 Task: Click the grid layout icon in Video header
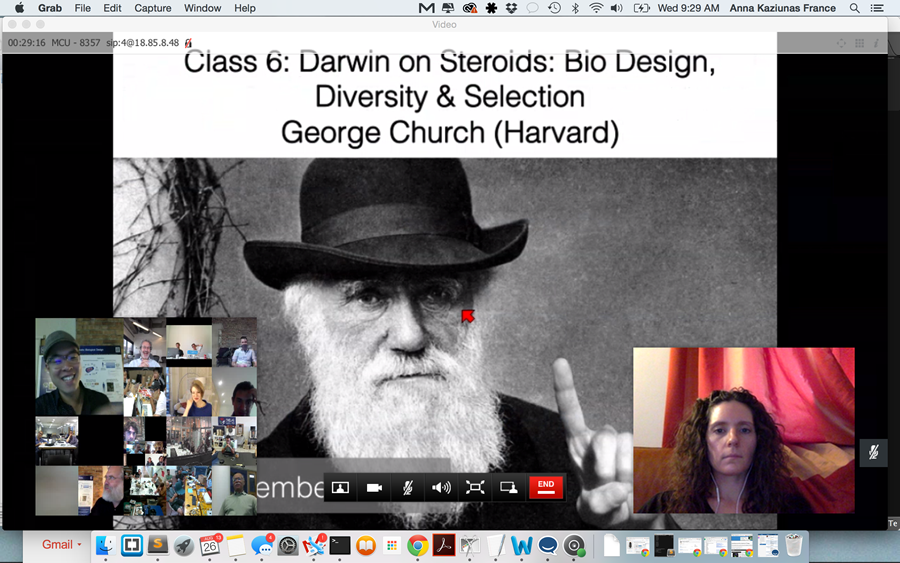[859, 43]
